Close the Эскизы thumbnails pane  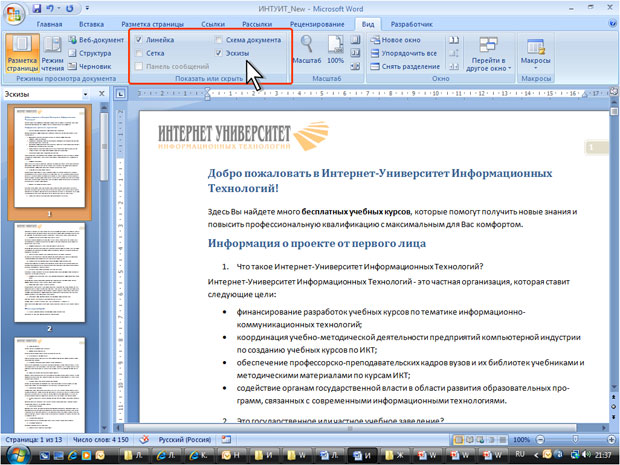(x=102, y=94)
